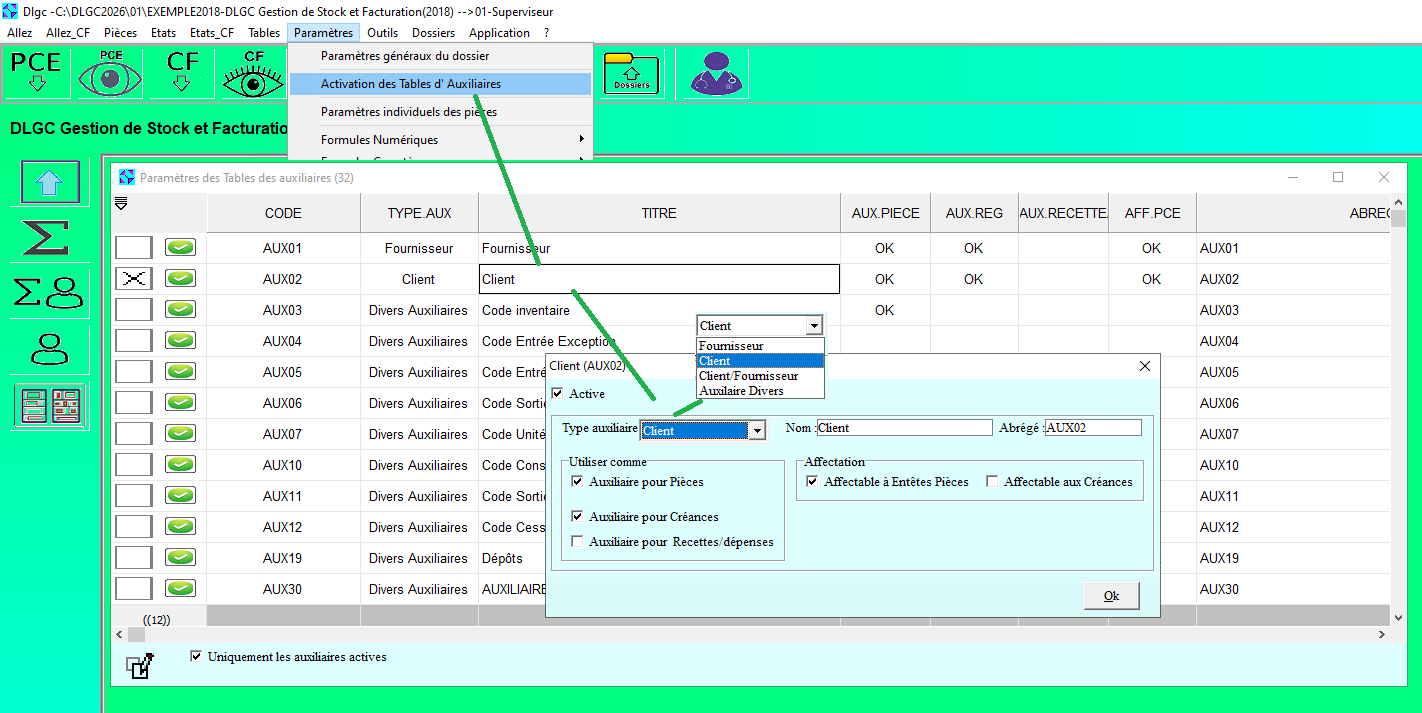Viewport: 1422px width, 713px height.
Task: Open the Dossiers folder icon
Action: [x=632, y=73]
